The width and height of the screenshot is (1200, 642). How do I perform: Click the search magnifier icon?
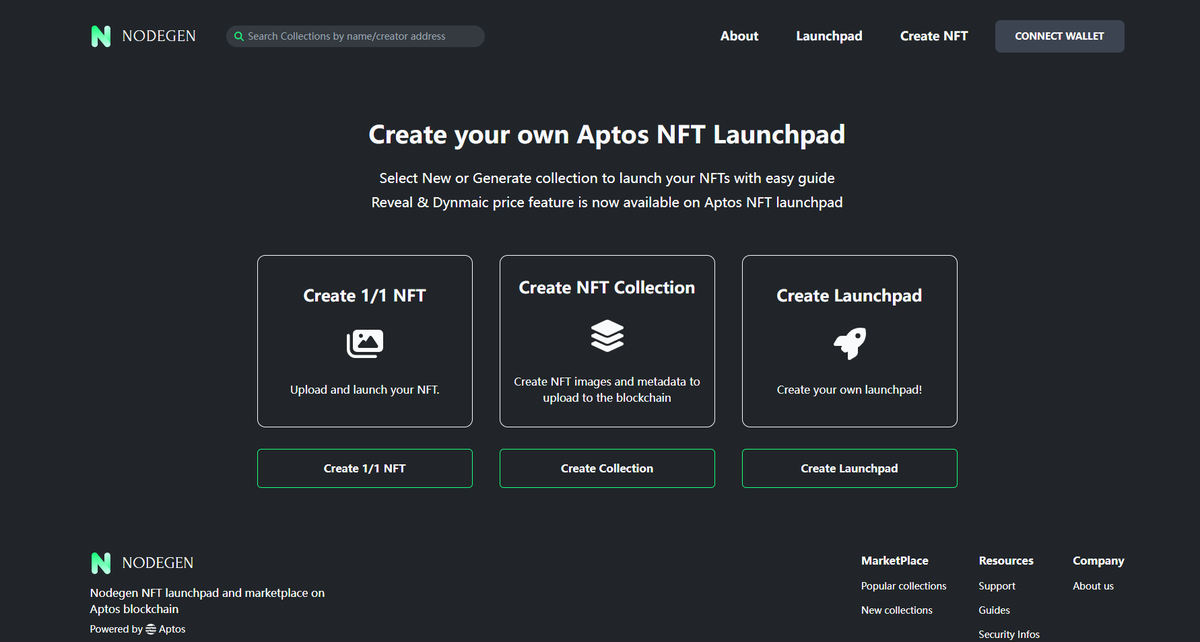coord(238,36)
